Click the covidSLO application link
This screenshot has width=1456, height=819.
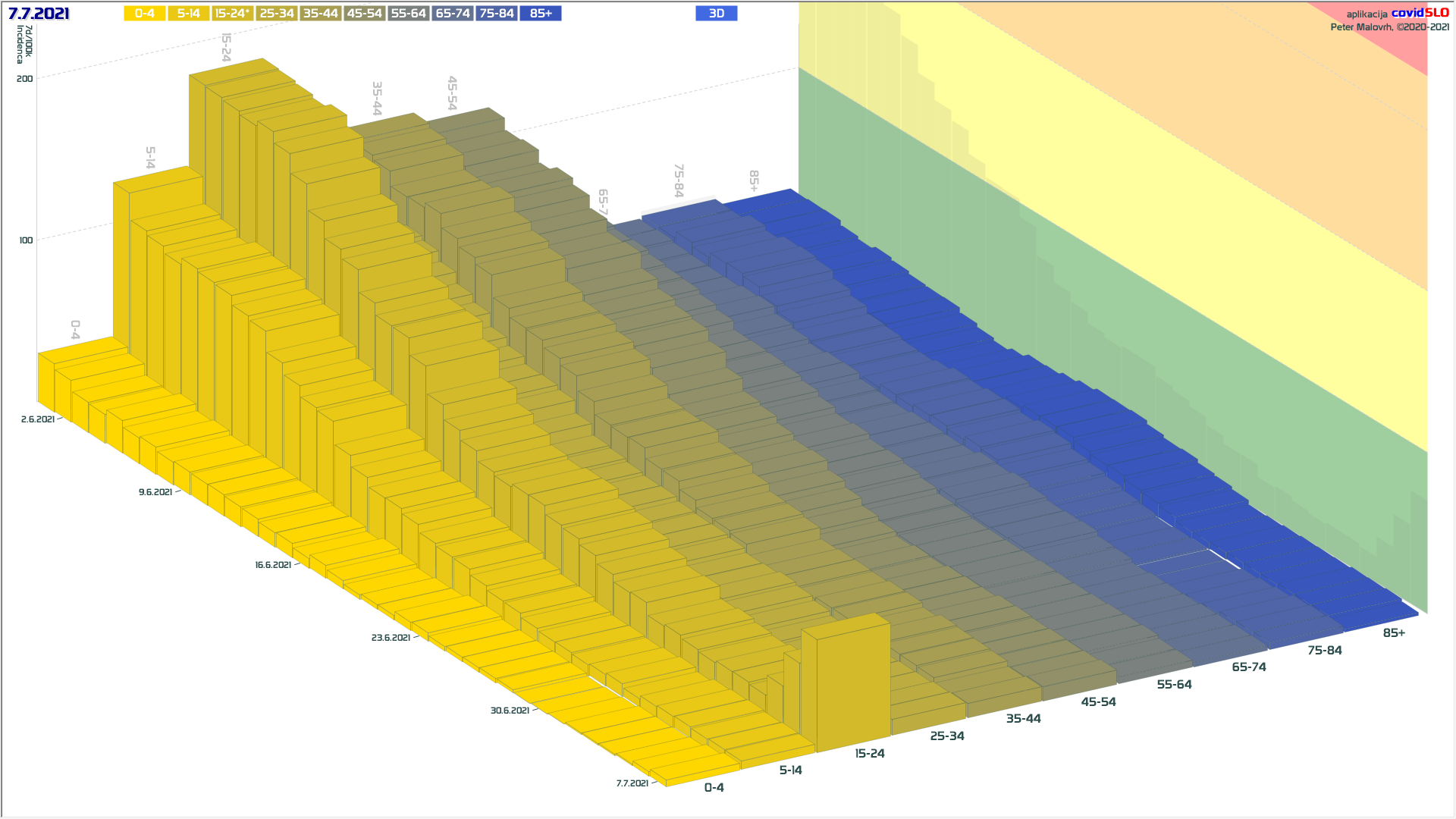pyautogui.click(x=1420, y=13)
